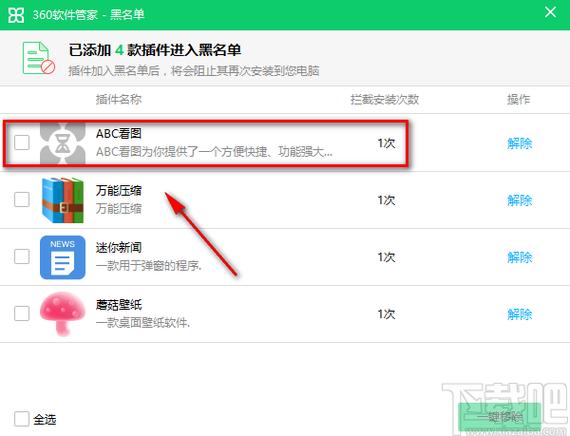Viewport: 570px width, 436px height.
Task: Click the 一键移除 button
Action: [499, 417]
